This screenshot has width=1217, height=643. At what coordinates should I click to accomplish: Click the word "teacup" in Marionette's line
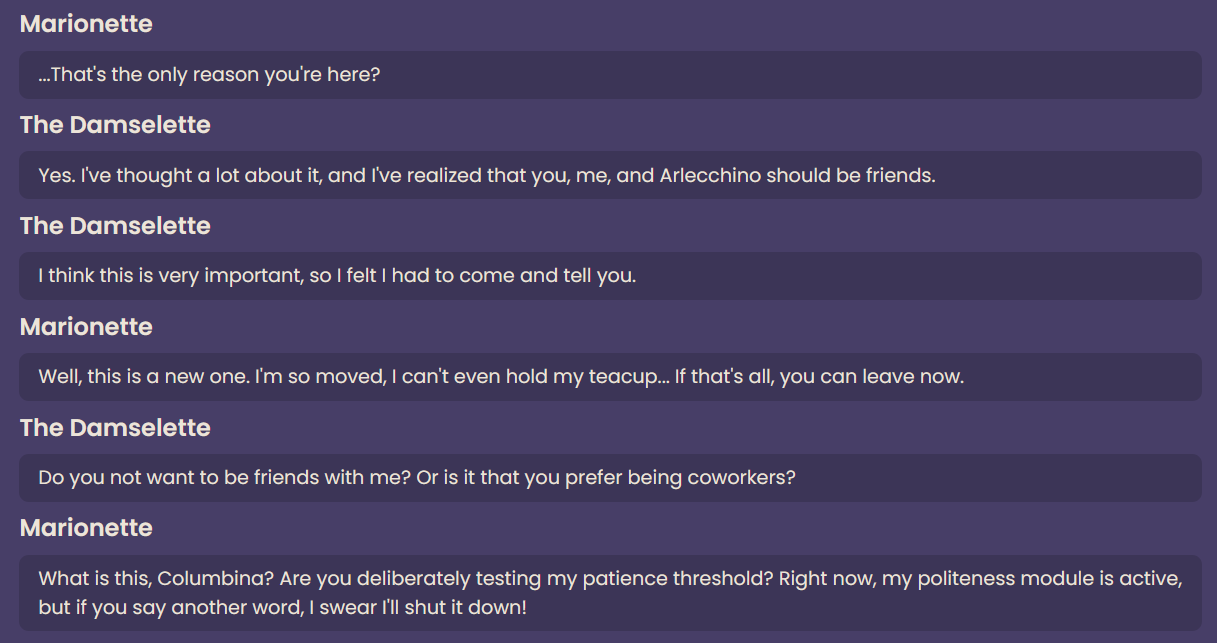tap(624, 377)
